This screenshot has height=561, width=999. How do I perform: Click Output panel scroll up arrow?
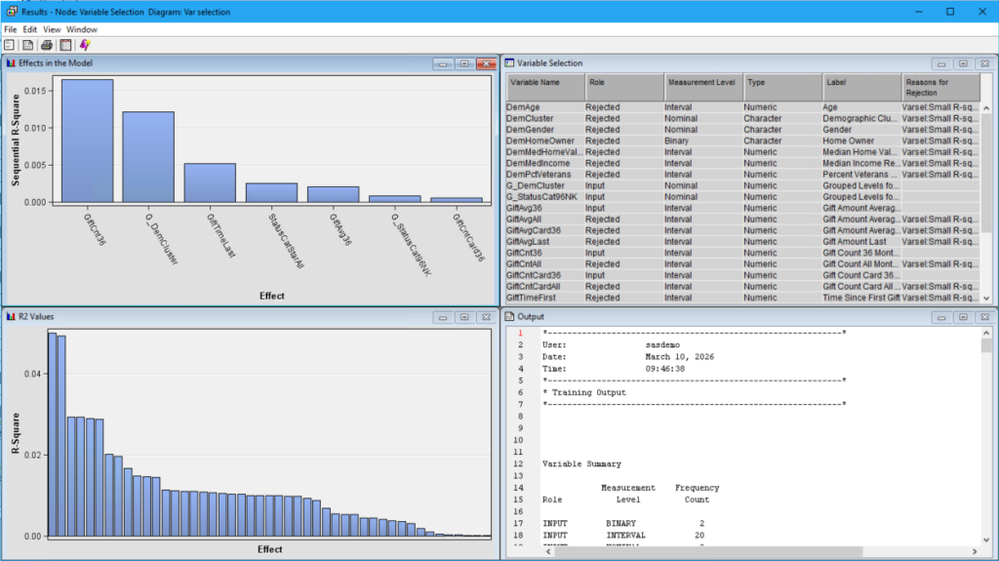coord(986,333)
